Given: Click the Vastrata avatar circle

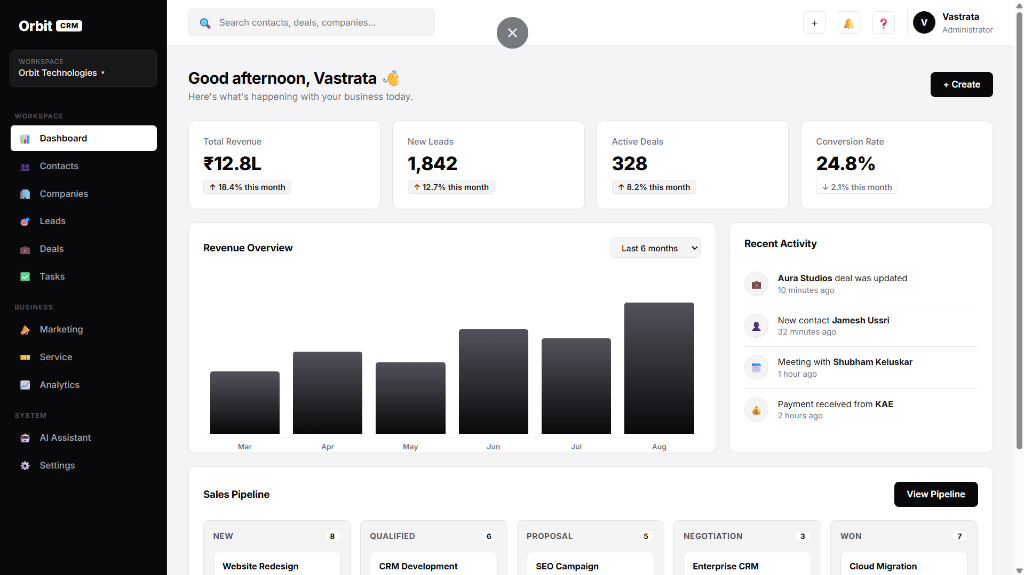Looking at the screenshot, I should coord(923,23).
